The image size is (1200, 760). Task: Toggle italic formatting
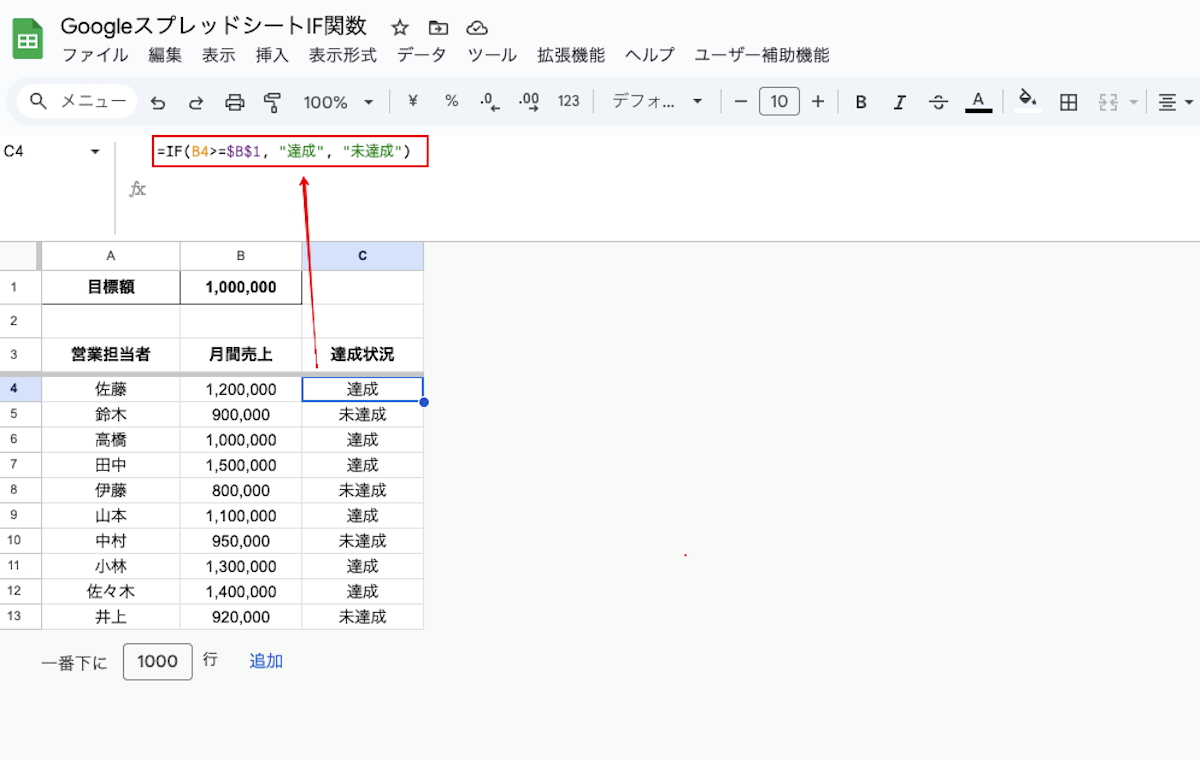coord(899,102)
